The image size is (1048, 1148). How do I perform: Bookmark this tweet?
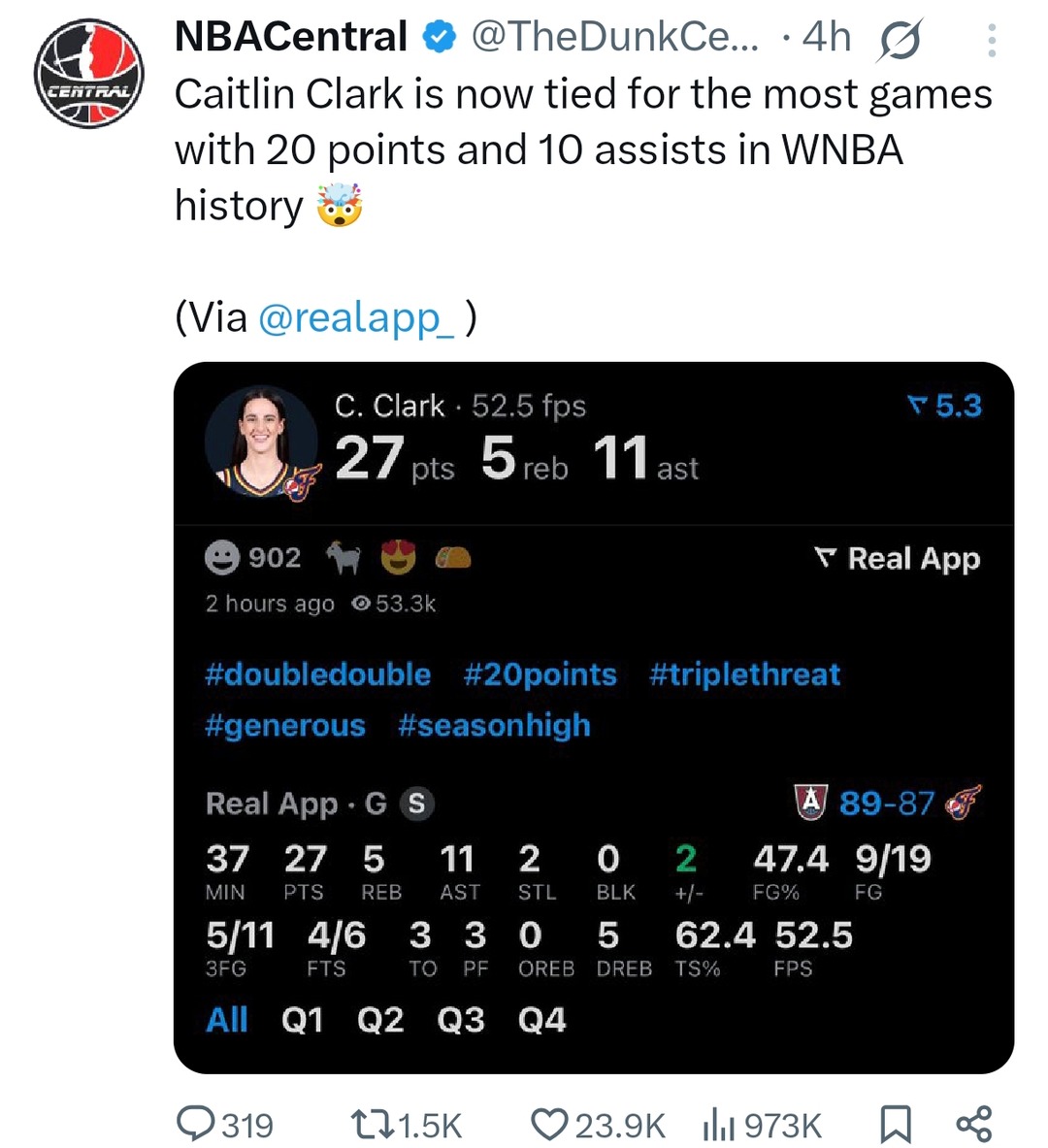click(894, 1124)
